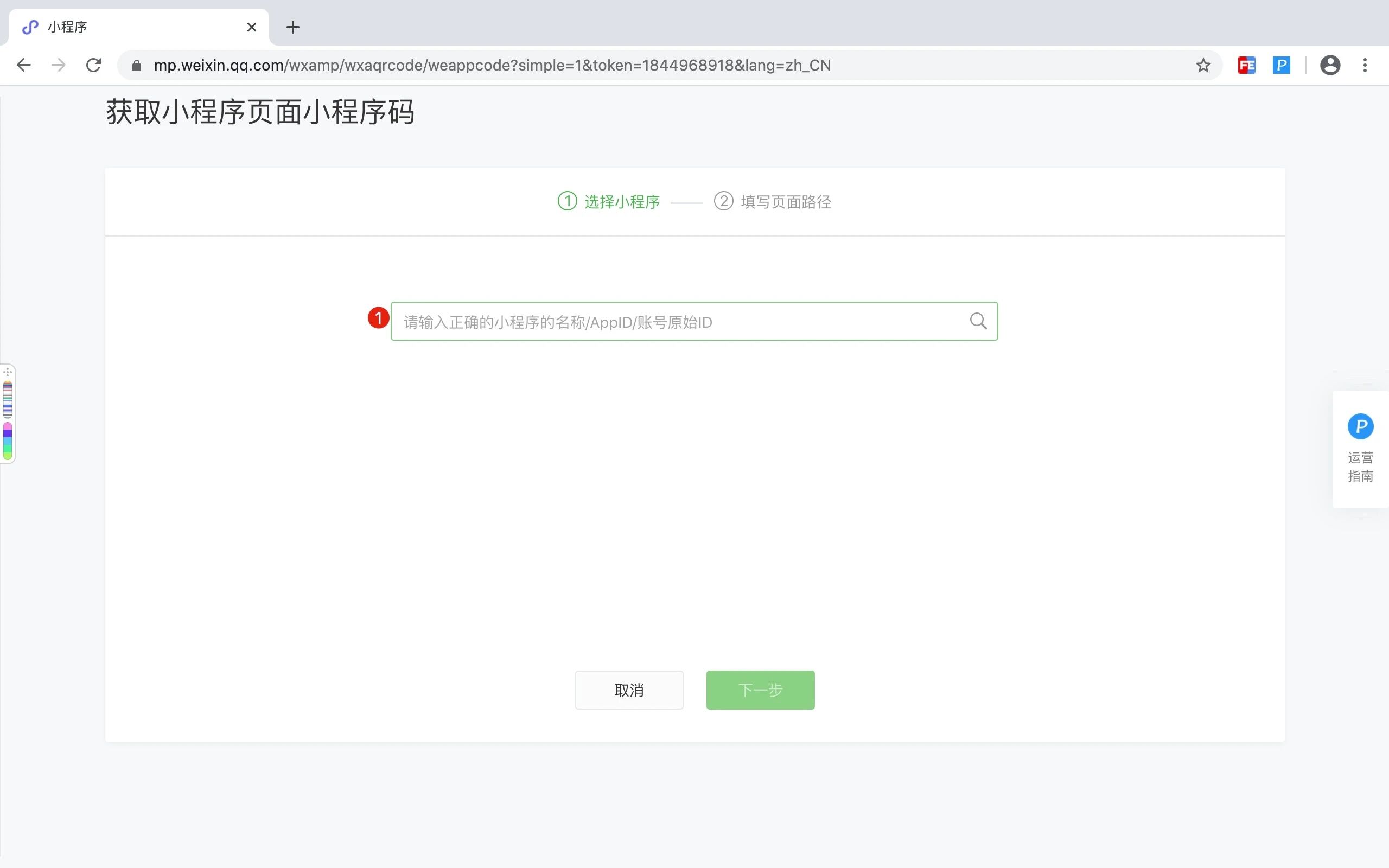The width and height of the screenshot is (1389, 868).
Task: Open Chrome three-dot menu
Action: (1365, 66)
